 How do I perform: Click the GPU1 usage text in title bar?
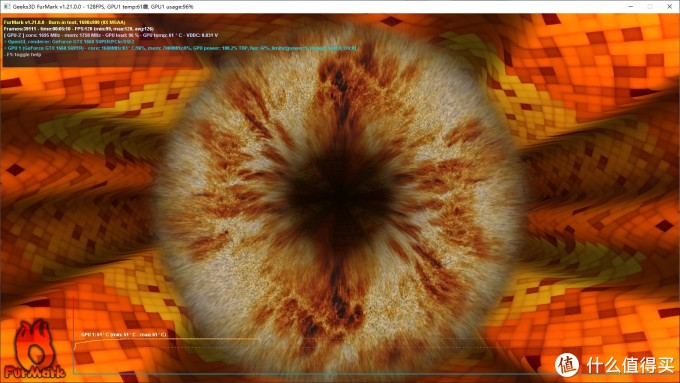point(172,7)
